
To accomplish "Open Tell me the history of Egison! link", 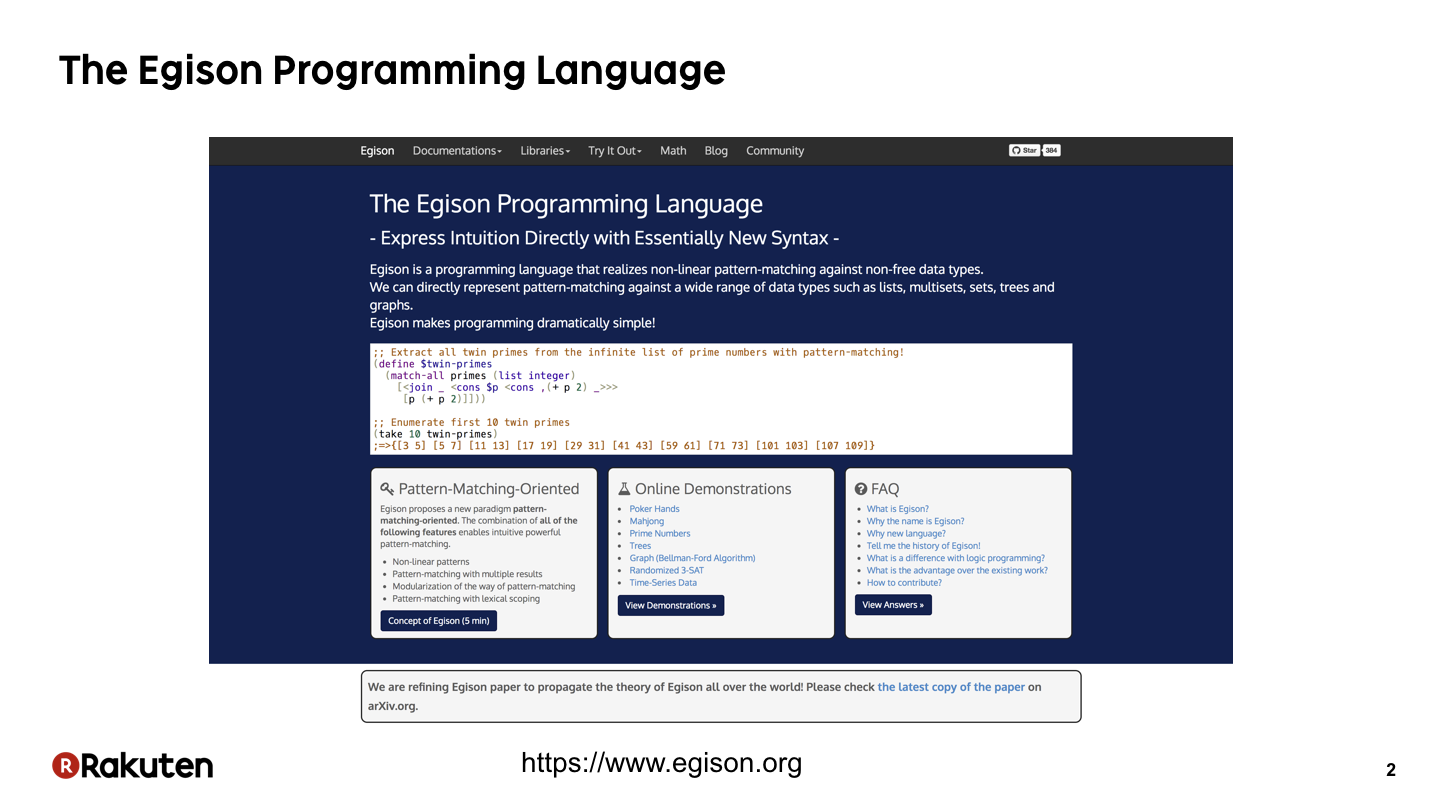I will (x=924, y=546).
